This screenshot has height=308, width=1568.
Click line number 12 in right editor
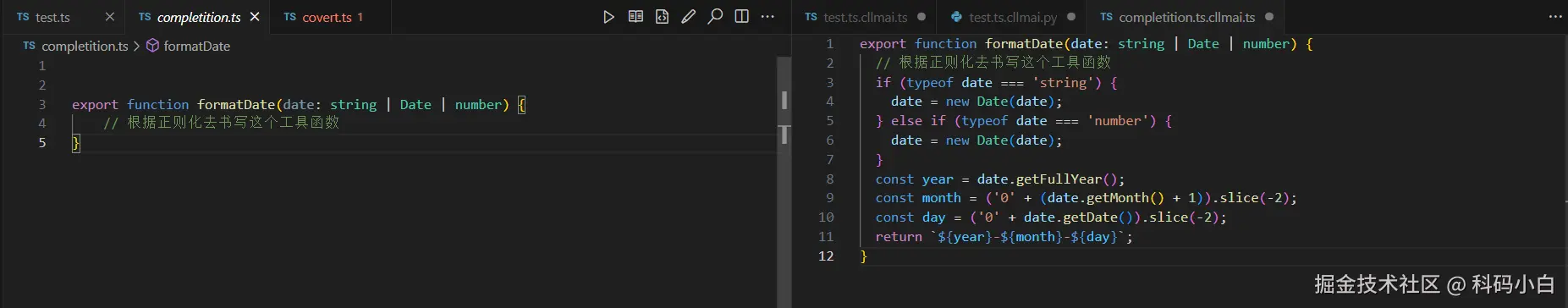point(826,256)
